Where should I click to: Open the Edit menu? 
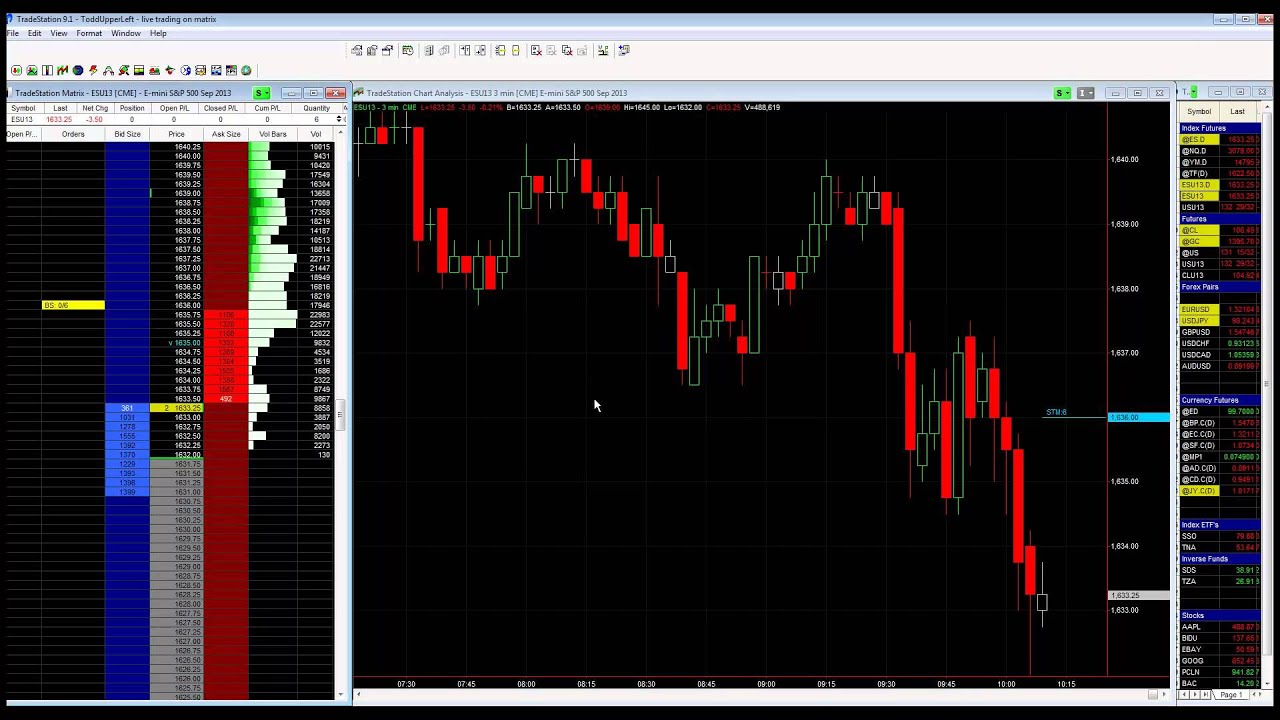[x=34, y=33]
